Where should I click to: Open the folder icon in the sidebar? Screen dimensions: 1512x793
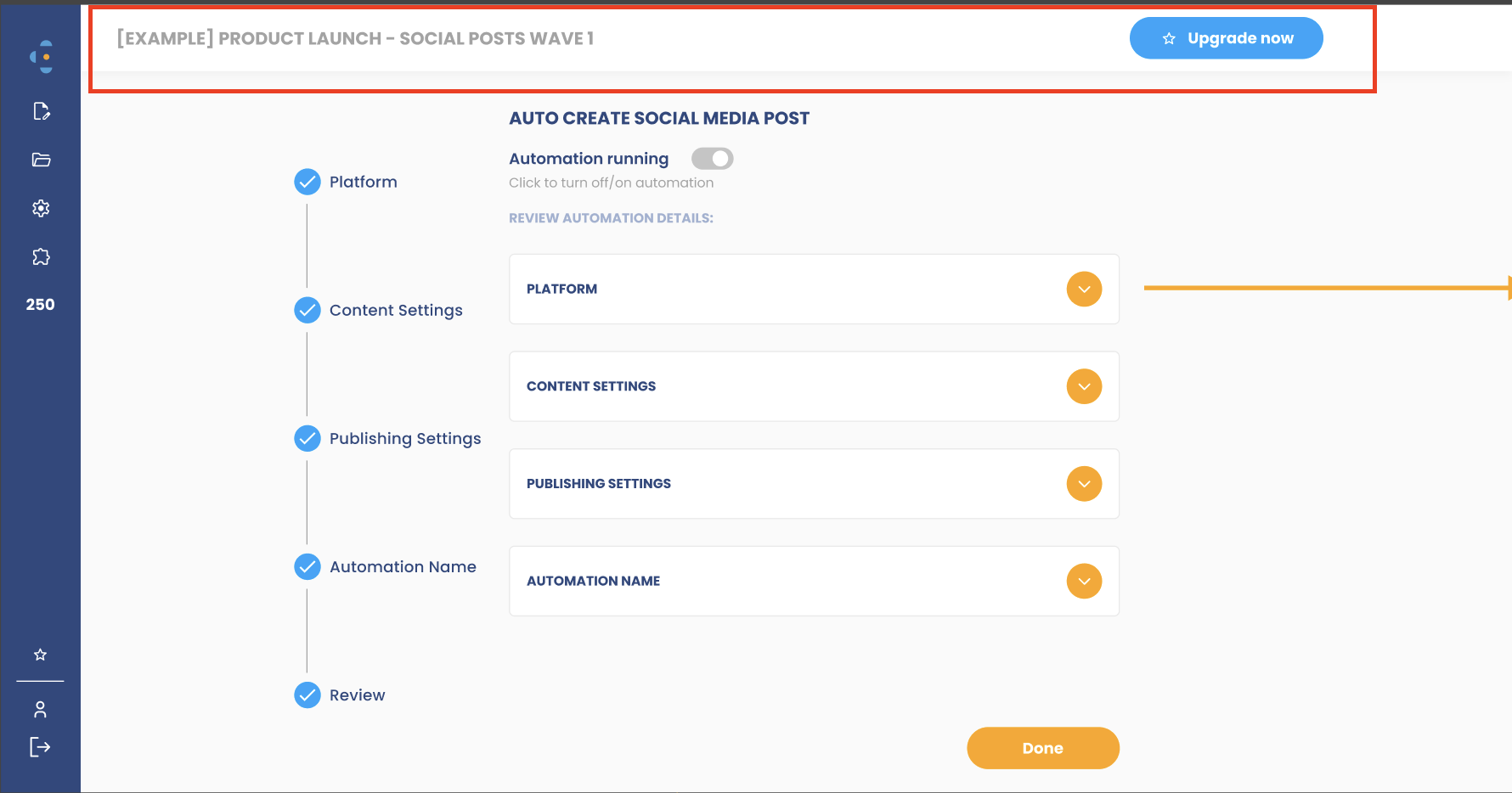41,160
